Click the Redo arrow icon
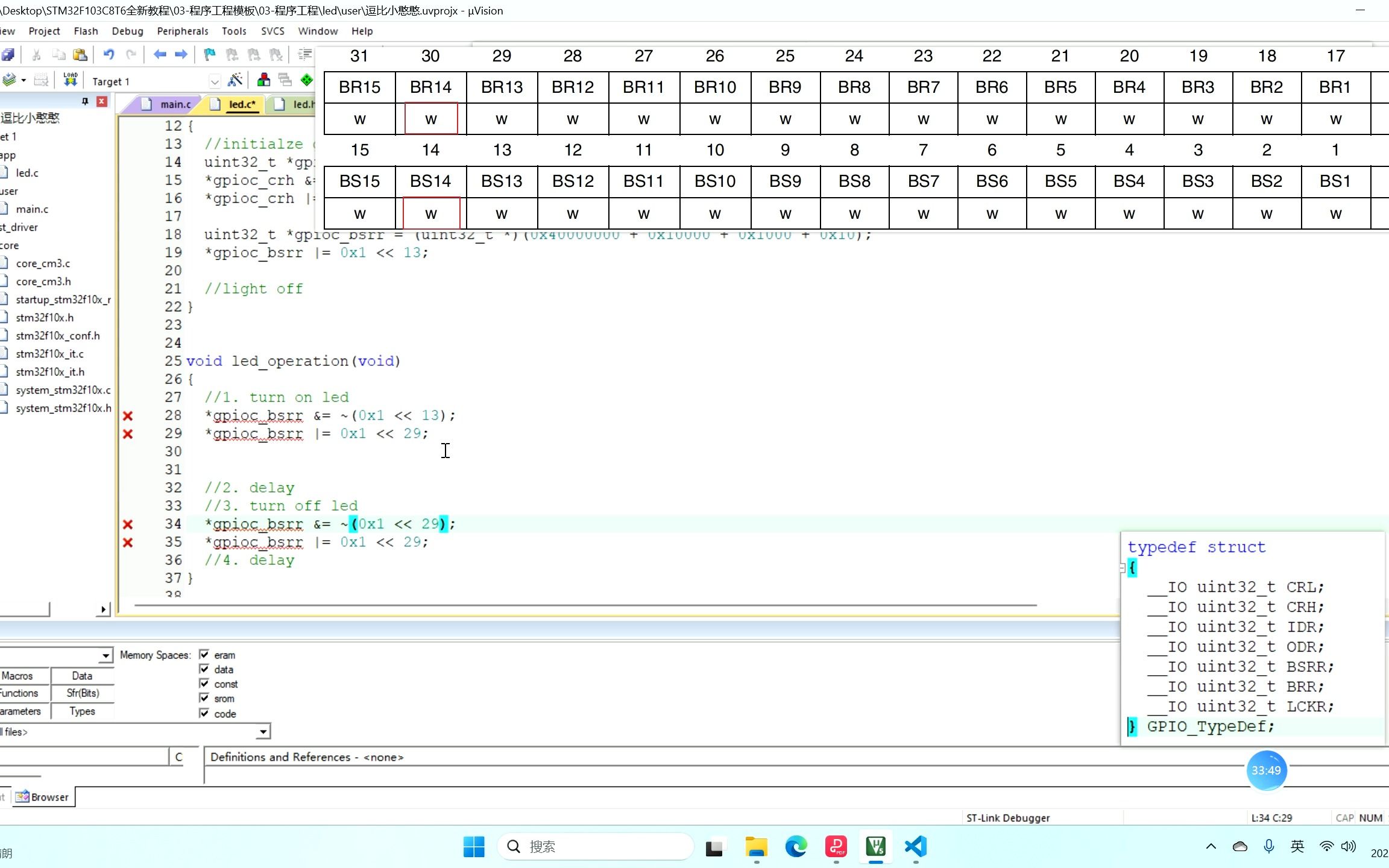The image size is (1389, 868). click(131, 55)
